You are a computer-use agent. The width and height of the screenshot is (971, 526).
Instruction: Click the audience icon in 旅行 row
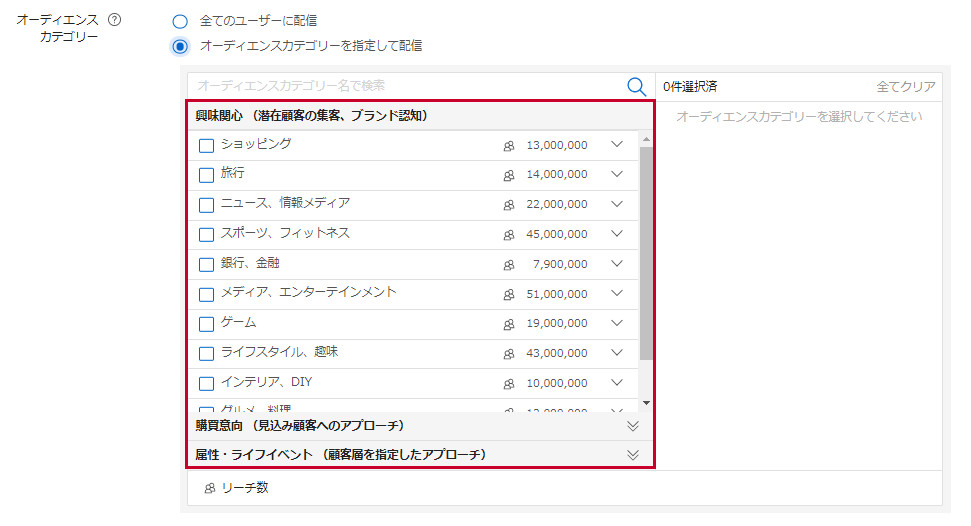pyautogui.click(x=509, y=176)
